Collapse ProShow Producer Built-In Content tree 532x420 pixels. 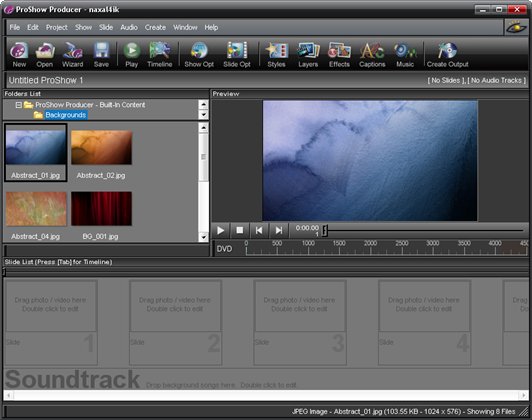pyautogui.click(x=19, y=105)
